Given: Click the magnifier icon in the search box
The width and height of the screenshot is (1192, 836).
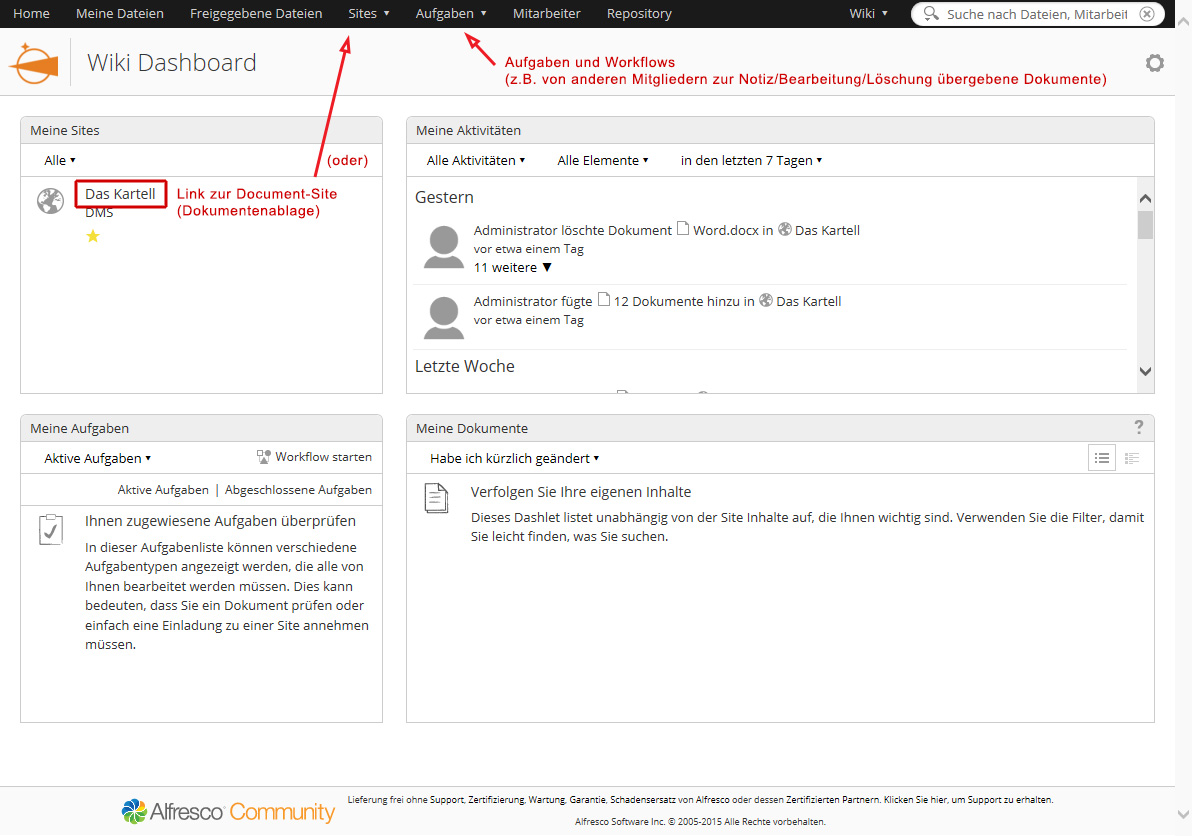Looking at the screenshot, I should pyautogui.click(x=930, y=14).
